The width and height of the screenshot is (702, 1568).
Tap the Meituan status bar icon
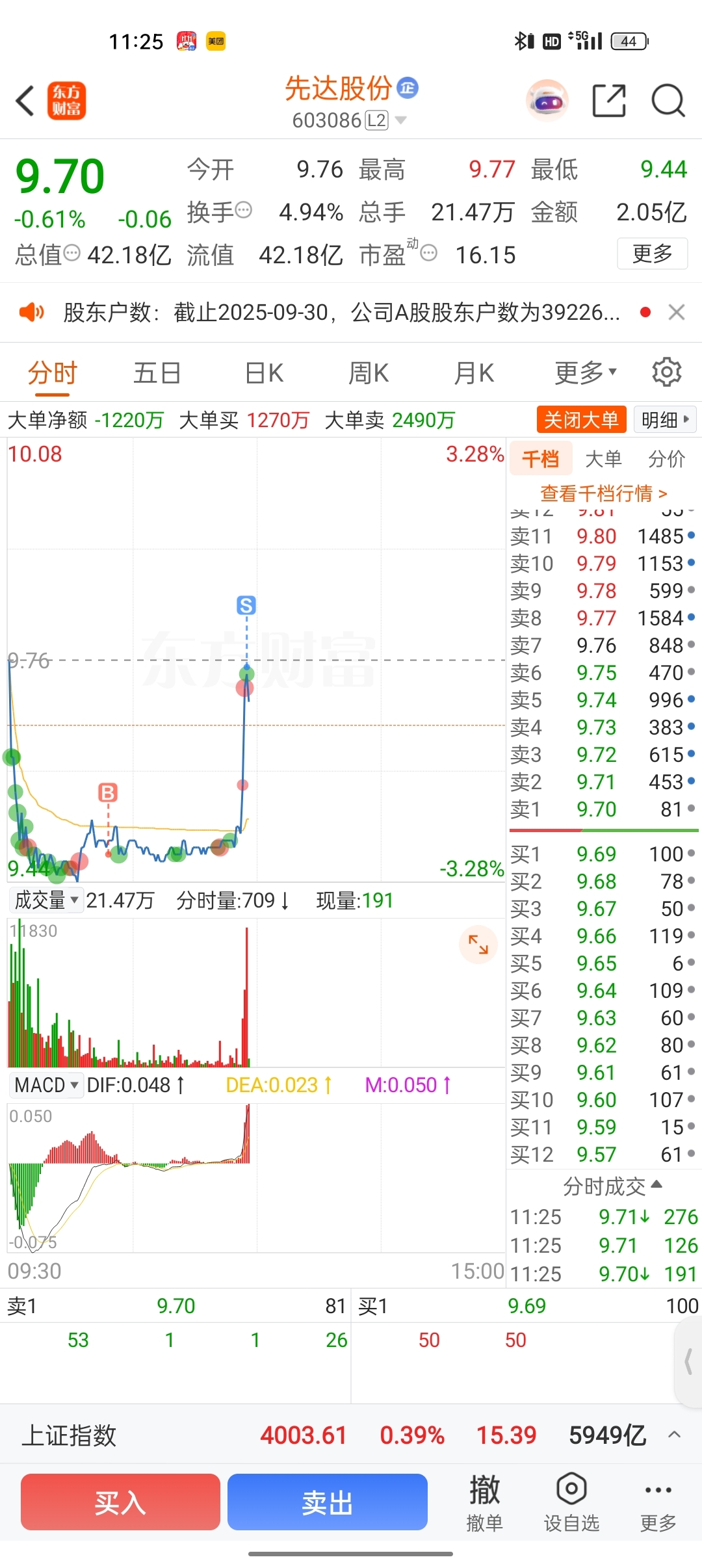click(x=216, y=42)
